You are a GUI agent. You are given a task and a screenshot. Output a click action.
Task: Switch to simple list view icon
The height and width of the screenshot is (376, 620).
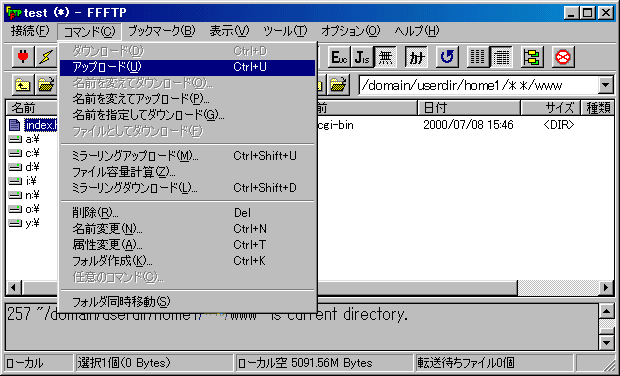(478, 57)
